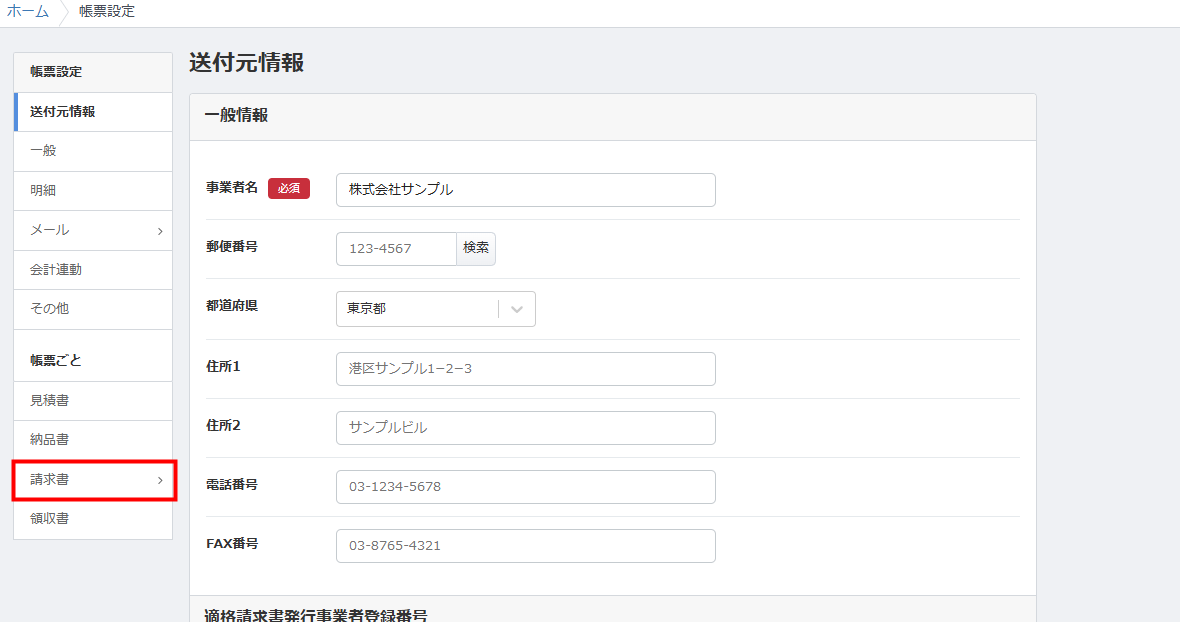Open the 会計連動 settings item
Image resolution: width=1180 pixels, height=622 pixels.
[x=56, y=270]
